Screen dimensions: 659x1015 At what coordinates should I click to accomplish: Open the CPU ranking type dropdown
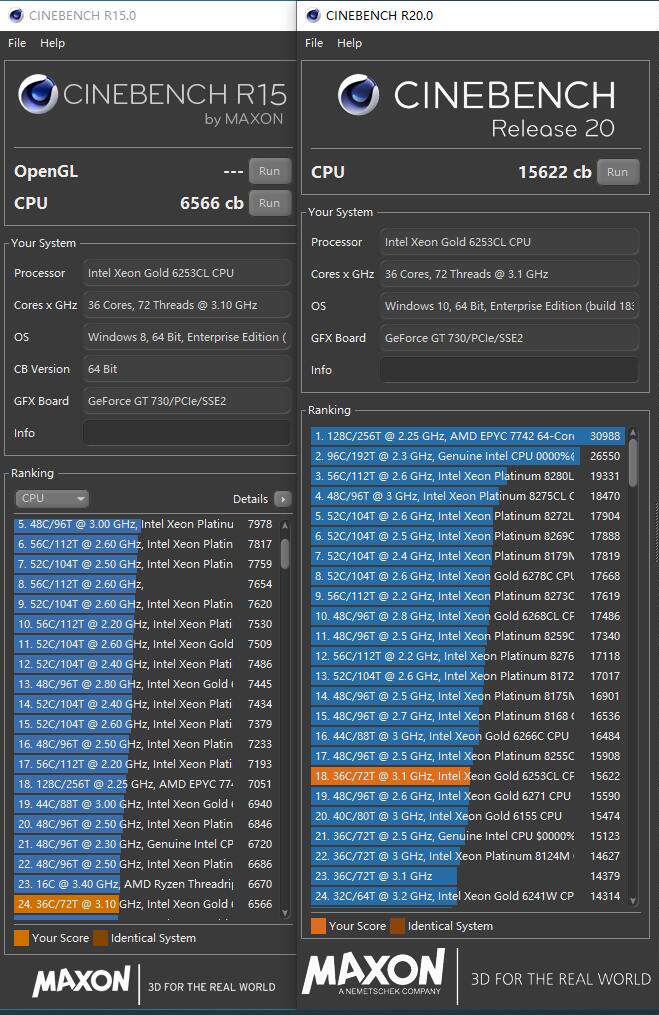tap(52, 498)
